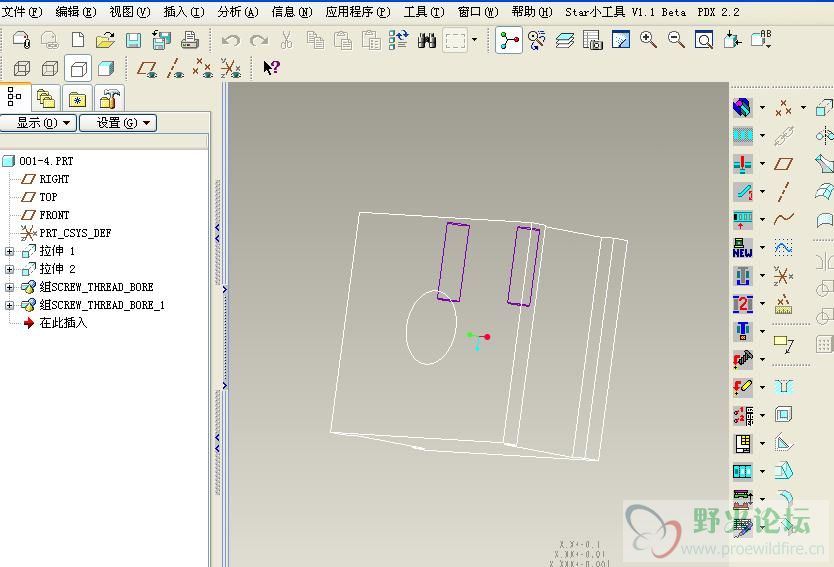
Task: Click the Print icon
Action: point(189,40)
